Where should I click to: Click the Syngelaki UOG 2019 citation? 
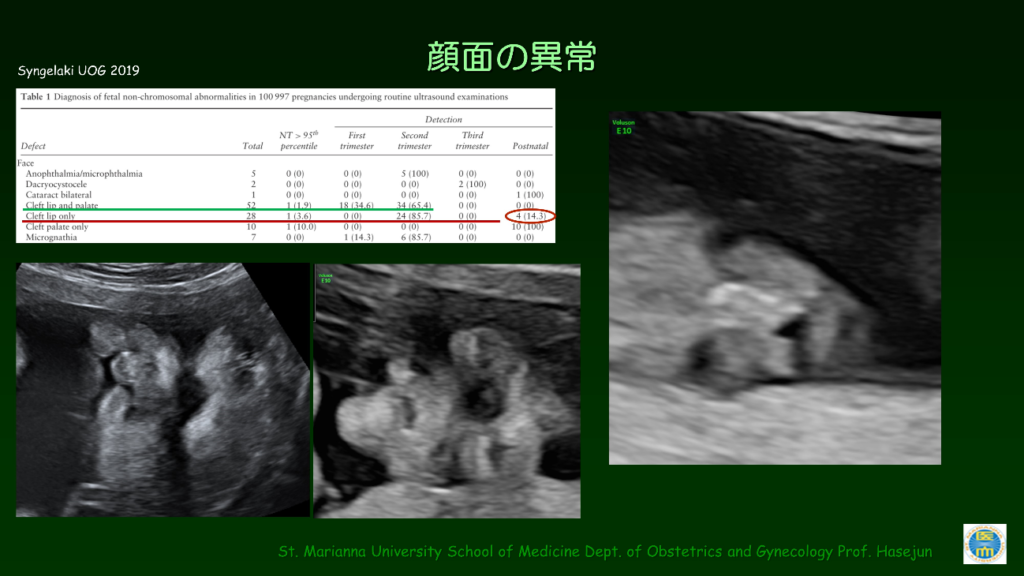tap(79, 71)
